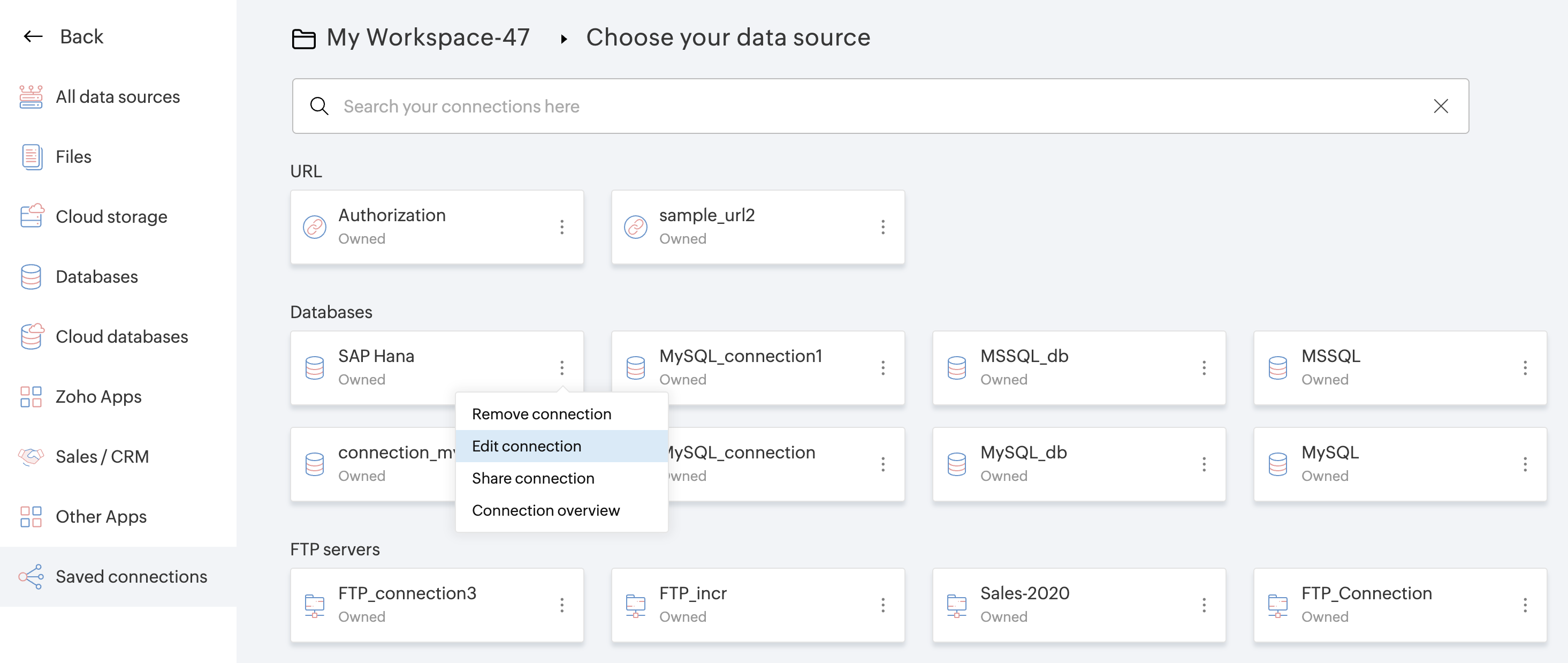Image resolution: width=1568 pixels, height=663 pixels.
Task: Select Remove connection menu entry
Action: [541, 415]
